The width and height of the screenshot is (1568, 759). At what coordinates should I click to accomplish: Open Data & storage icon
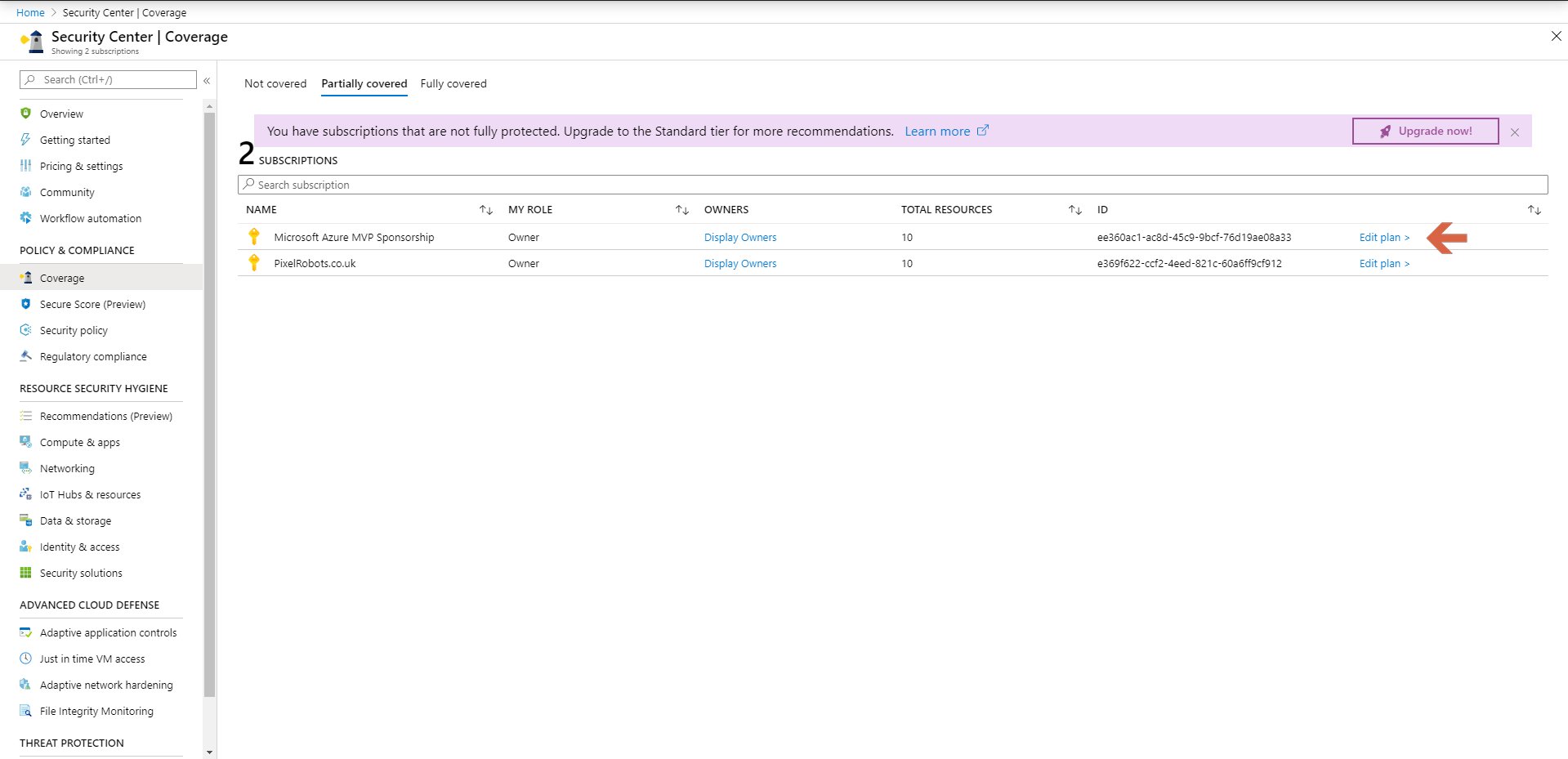25,520
